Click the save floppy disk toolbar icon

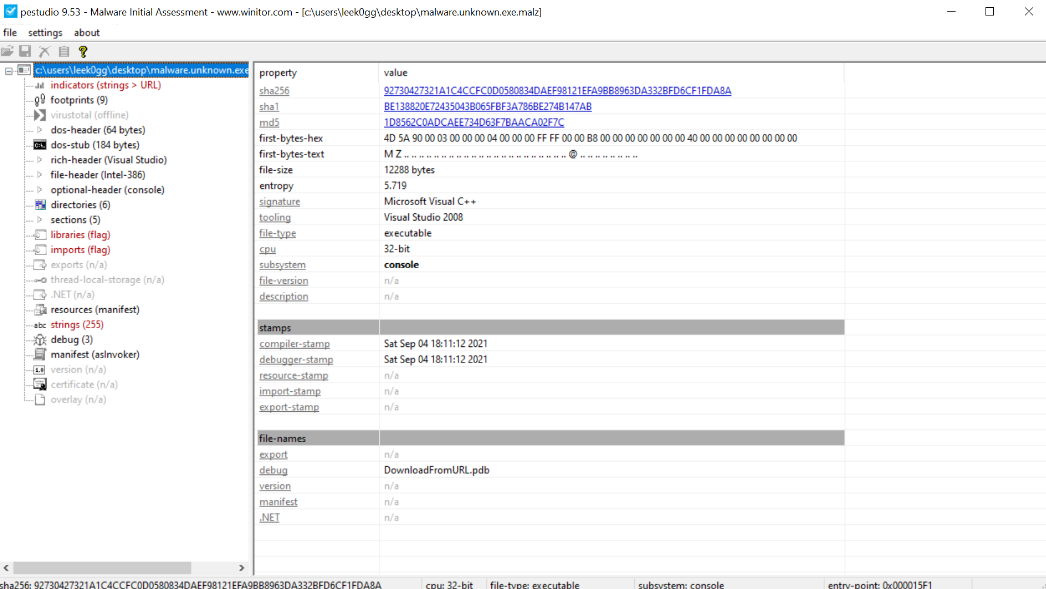[x=25, y=51]
